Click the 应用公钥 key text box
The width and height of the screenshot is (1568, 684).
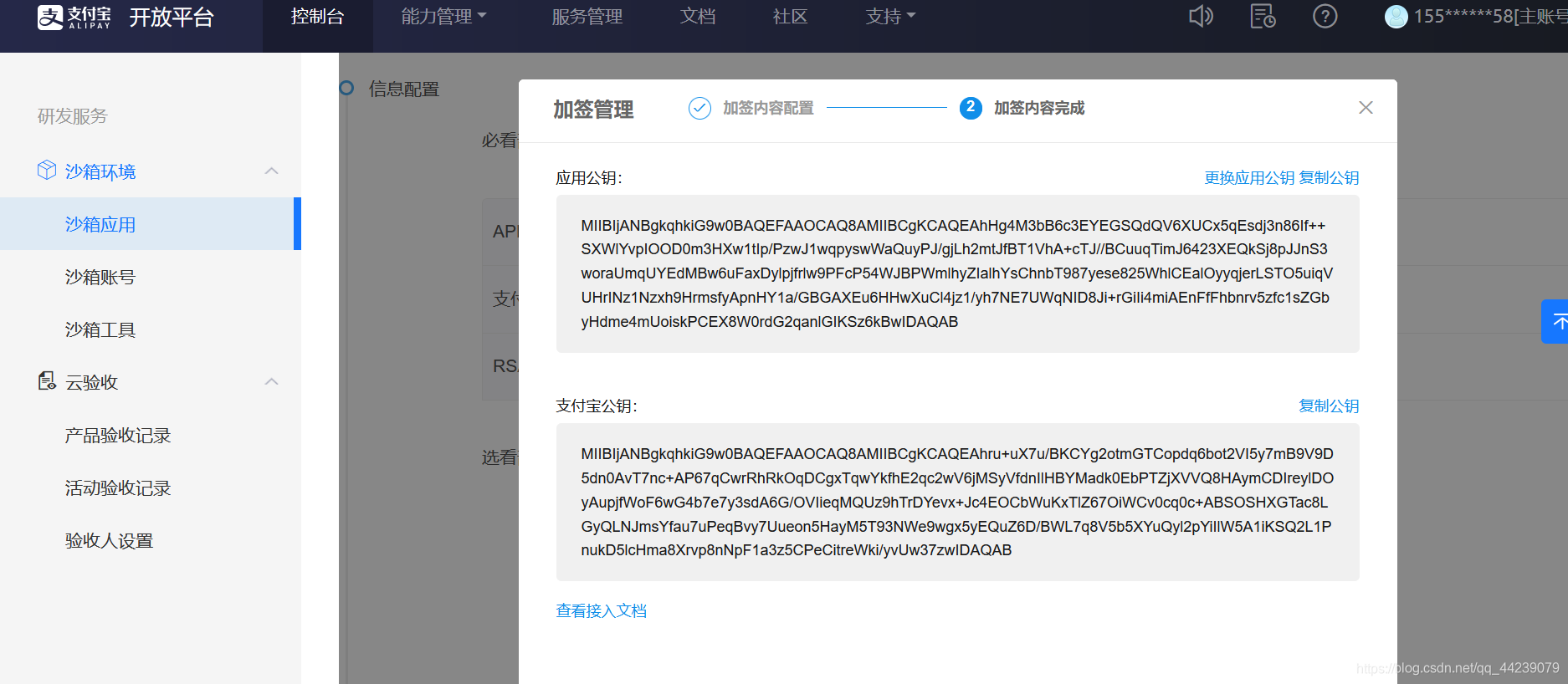(x=957, y=273)
